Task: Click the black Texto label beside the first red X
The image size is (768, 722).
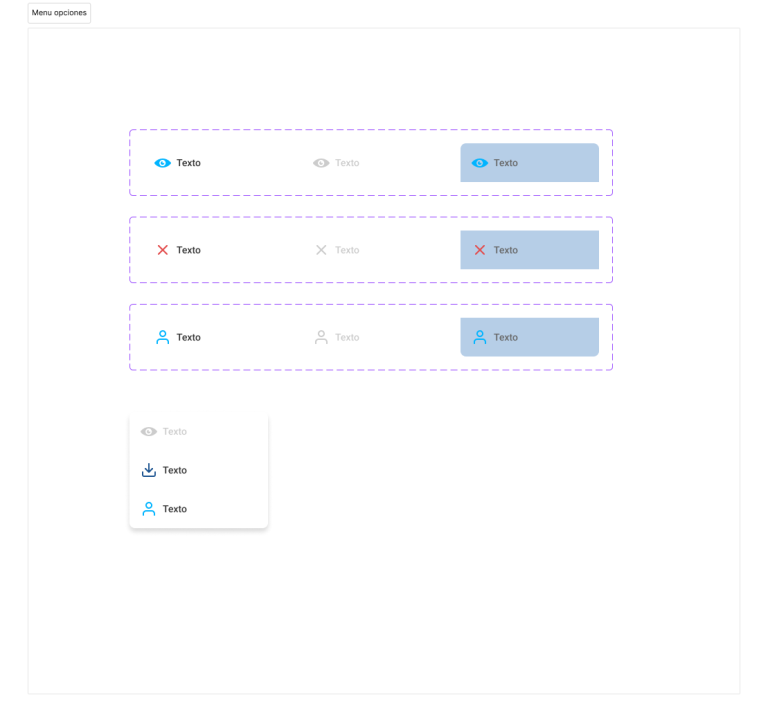Action: [188, 250]
